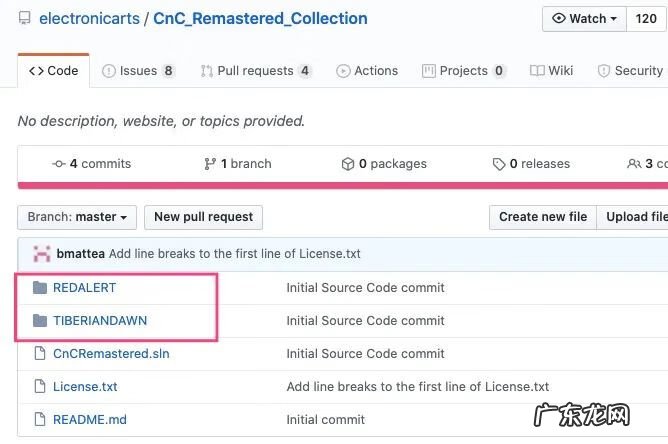Click the README.md file icon
This screenshot has width=668, height=444.
(40, 420)
